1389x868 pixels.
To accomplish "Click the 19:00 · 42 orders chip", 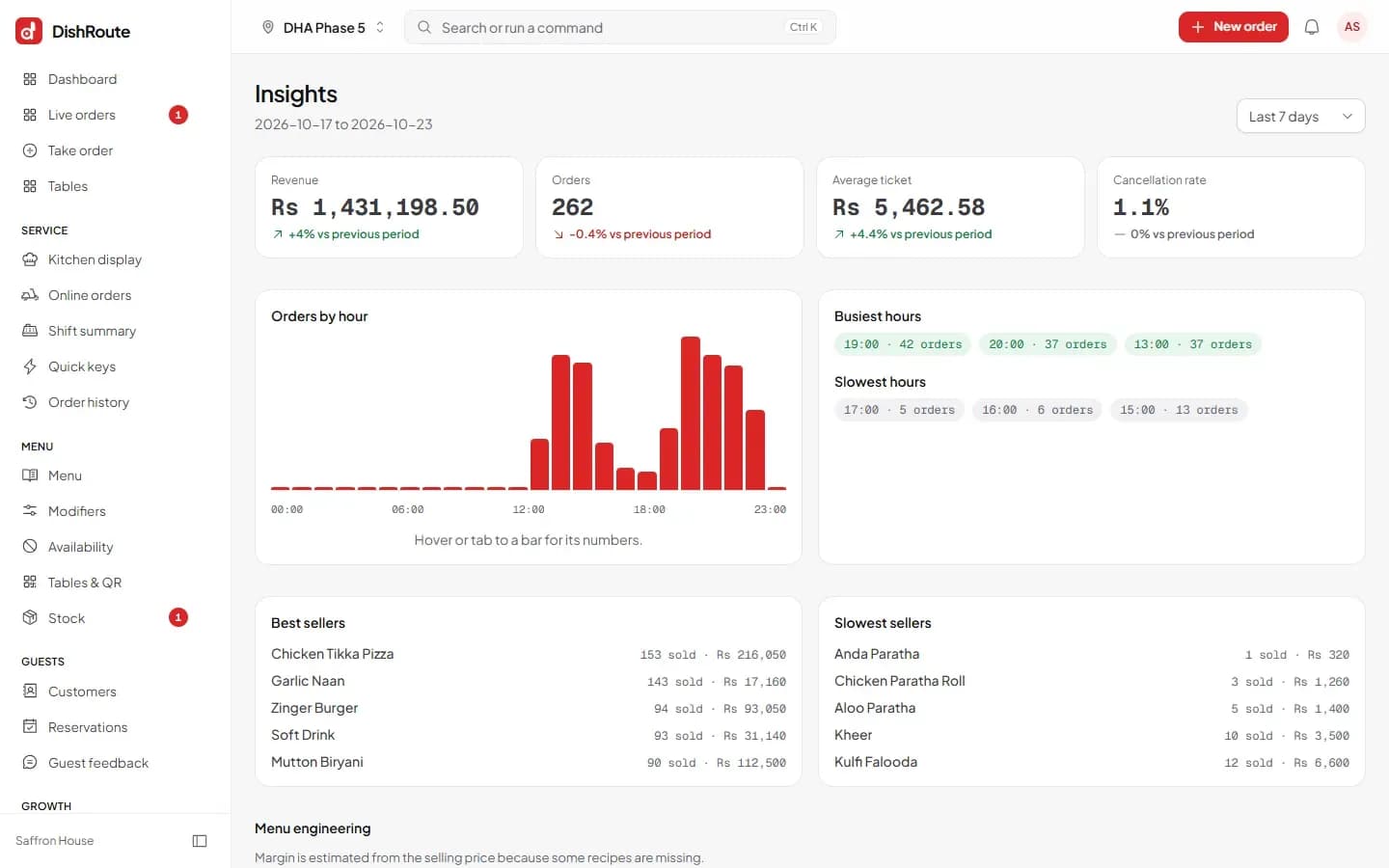I will (903, 344).
